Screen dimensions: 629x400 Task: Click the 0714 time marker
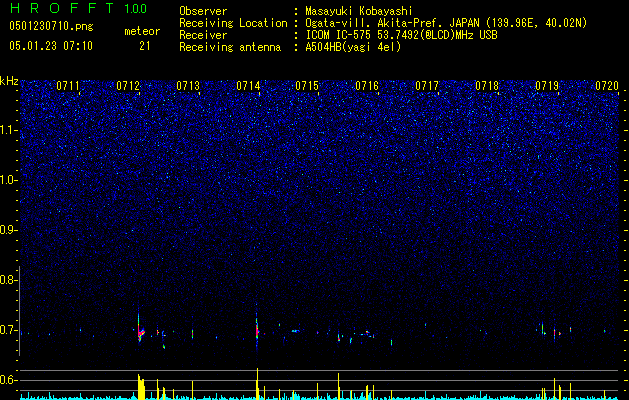(x=248, y=85)
